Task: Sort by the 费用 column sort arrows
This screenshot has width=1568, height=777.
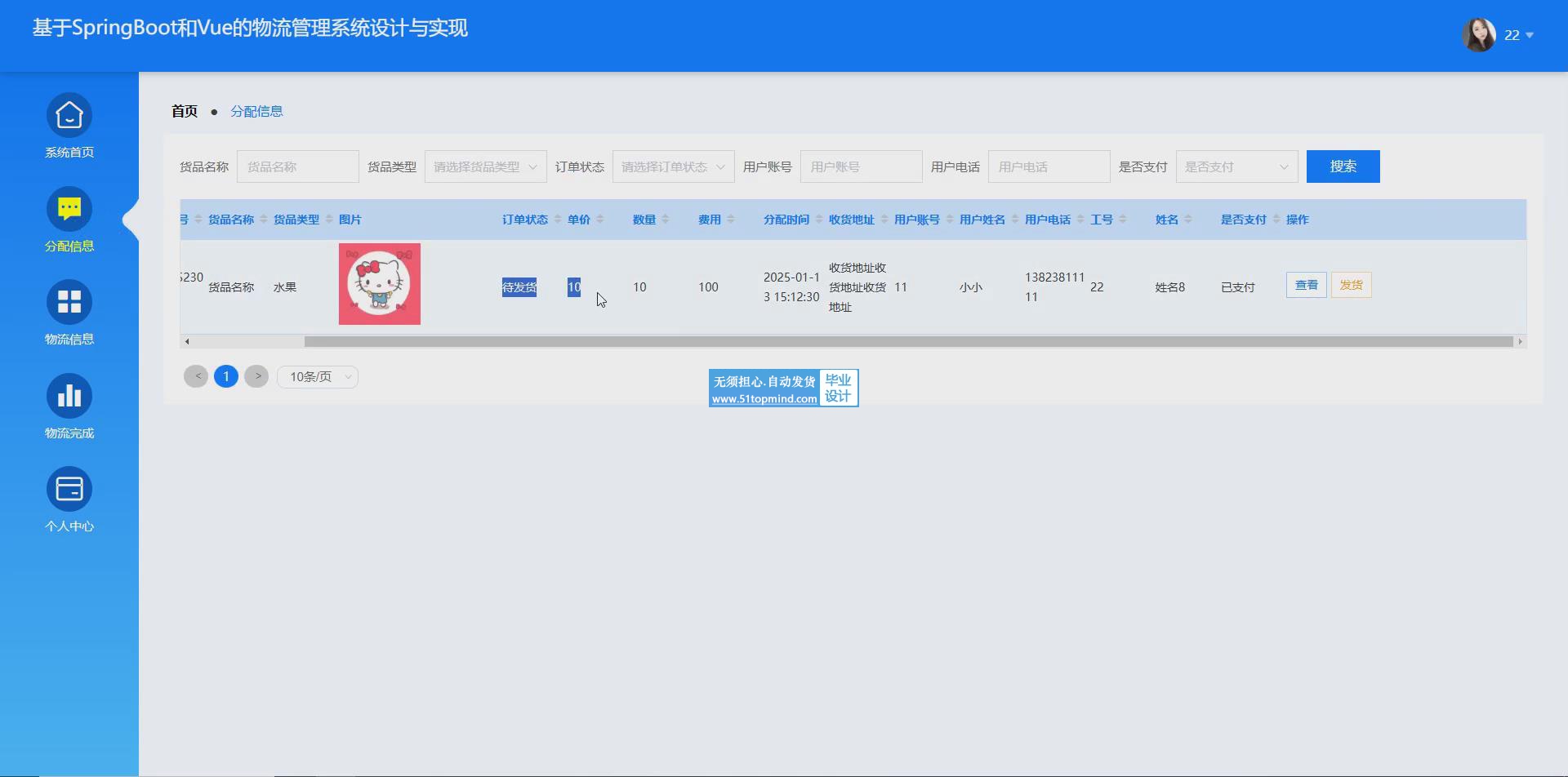Action: (x=731, y=220)
